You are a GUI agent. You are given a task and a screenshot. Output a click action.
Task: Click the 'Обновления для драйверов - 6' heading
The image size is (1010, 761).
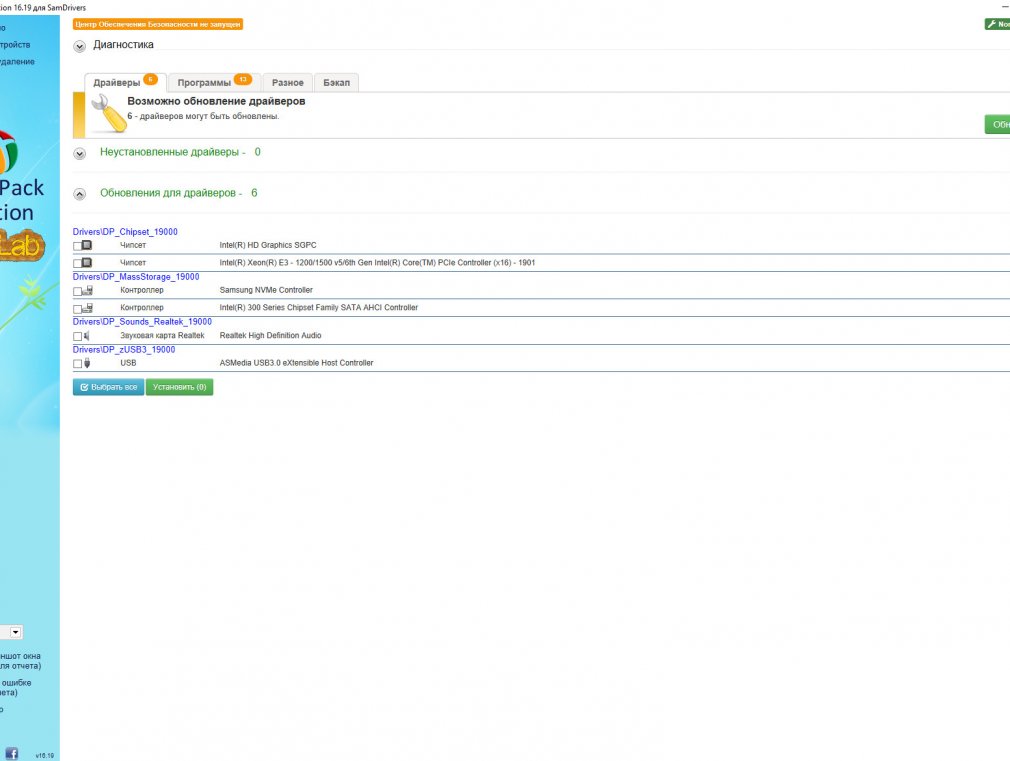[178, 193]
